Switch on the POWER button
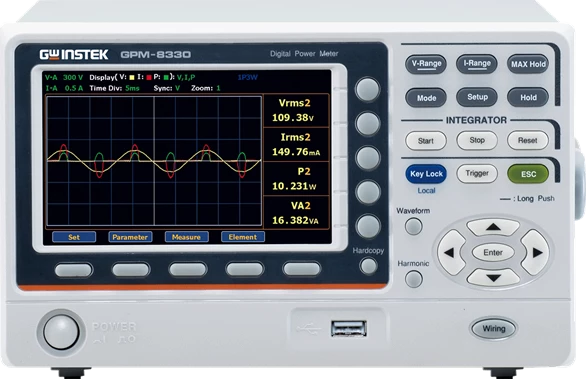Screen dimensions: 586x379 tap(61, 332)
